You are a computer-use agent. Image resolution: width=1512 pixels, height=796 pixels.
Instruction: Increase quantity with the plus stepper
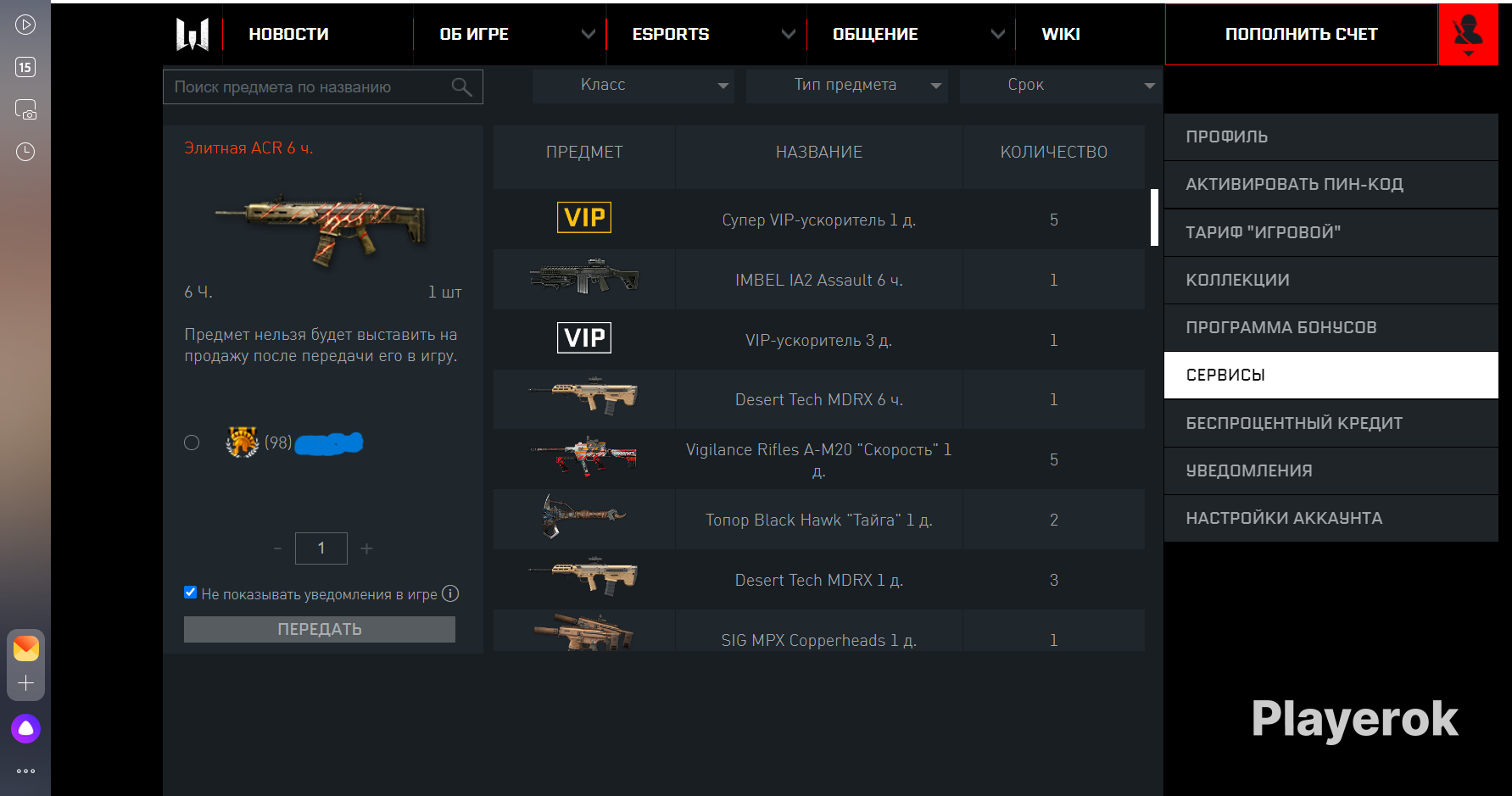pyautogui.click(x=366, y=548)
